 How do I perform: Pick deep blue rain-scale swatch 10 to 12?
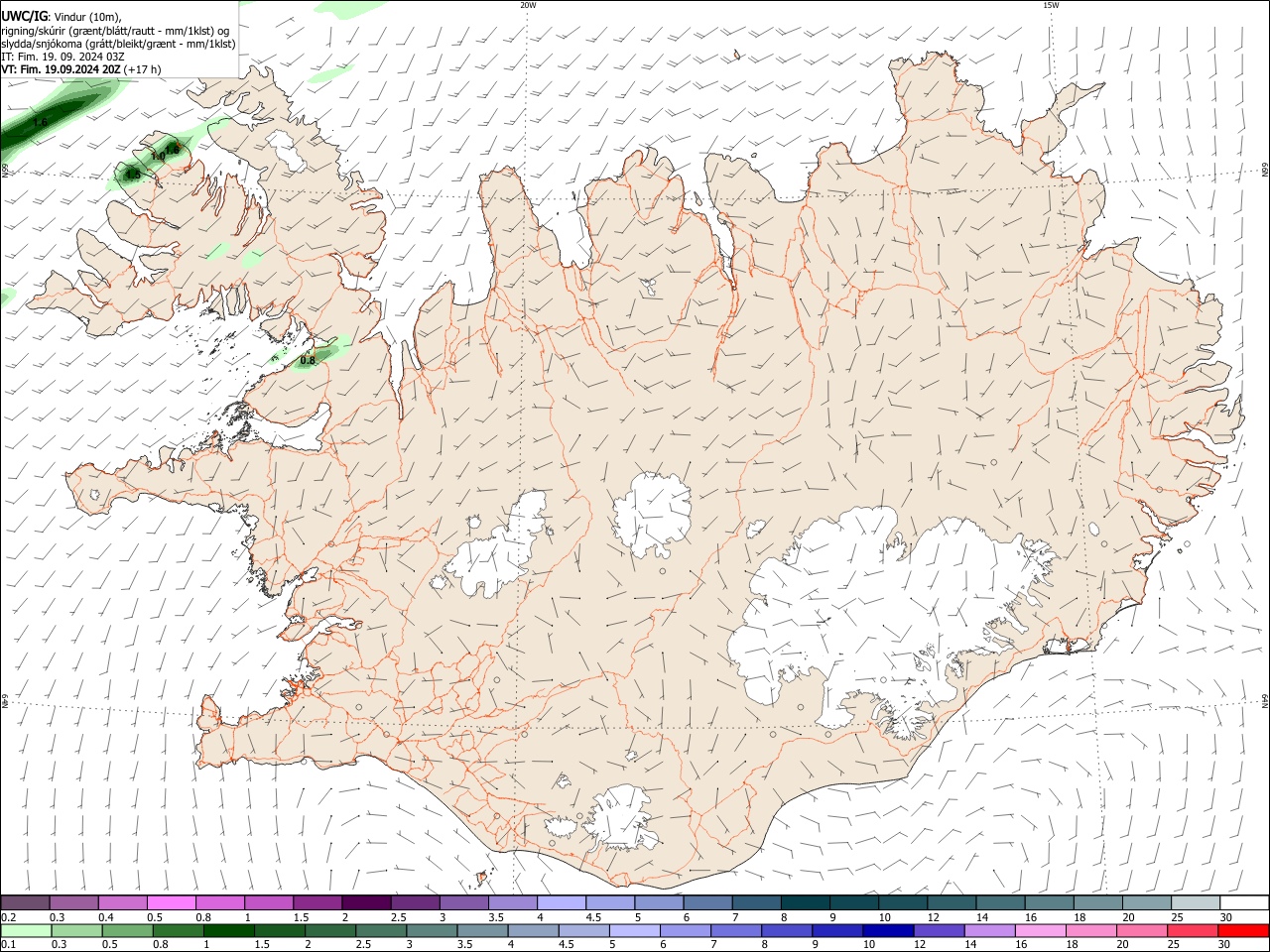click(887, 930)
